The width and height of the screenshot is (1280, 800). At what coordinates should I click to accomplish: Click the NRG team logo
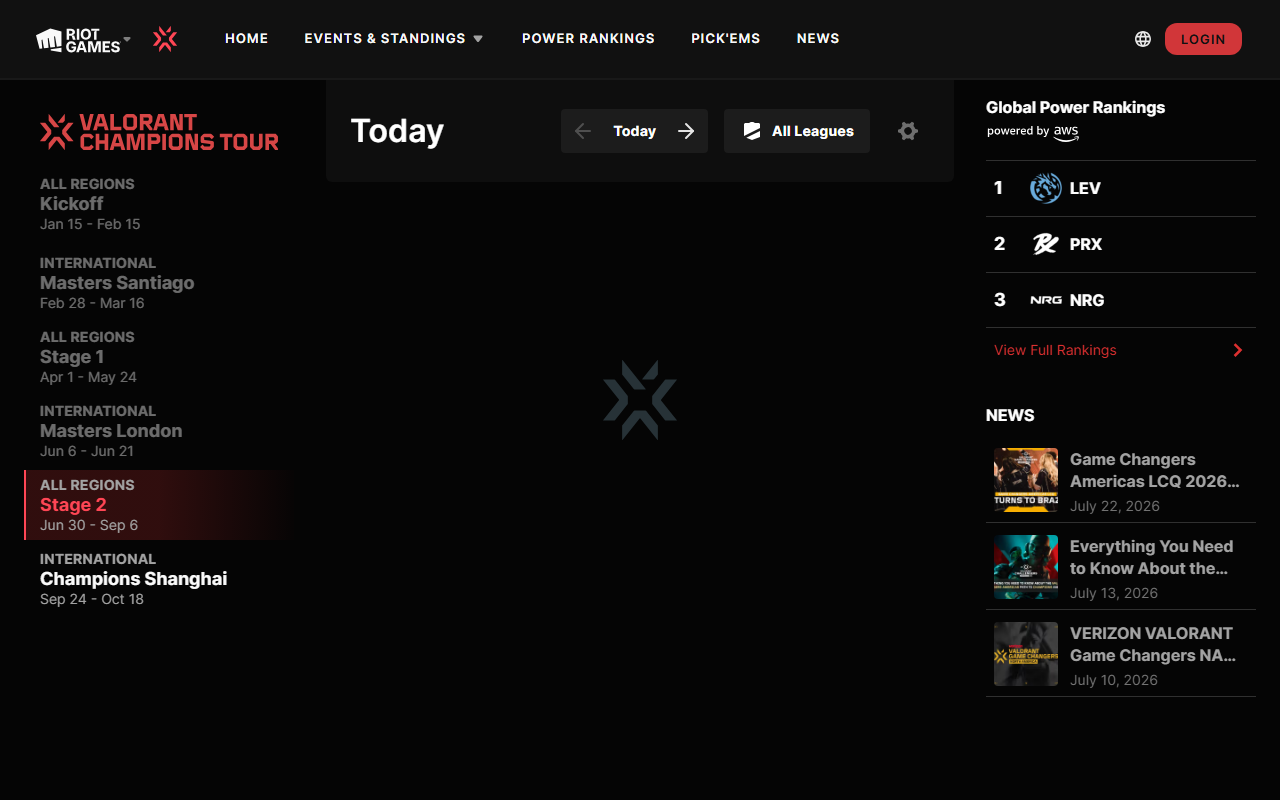[x=1046, y=300]
